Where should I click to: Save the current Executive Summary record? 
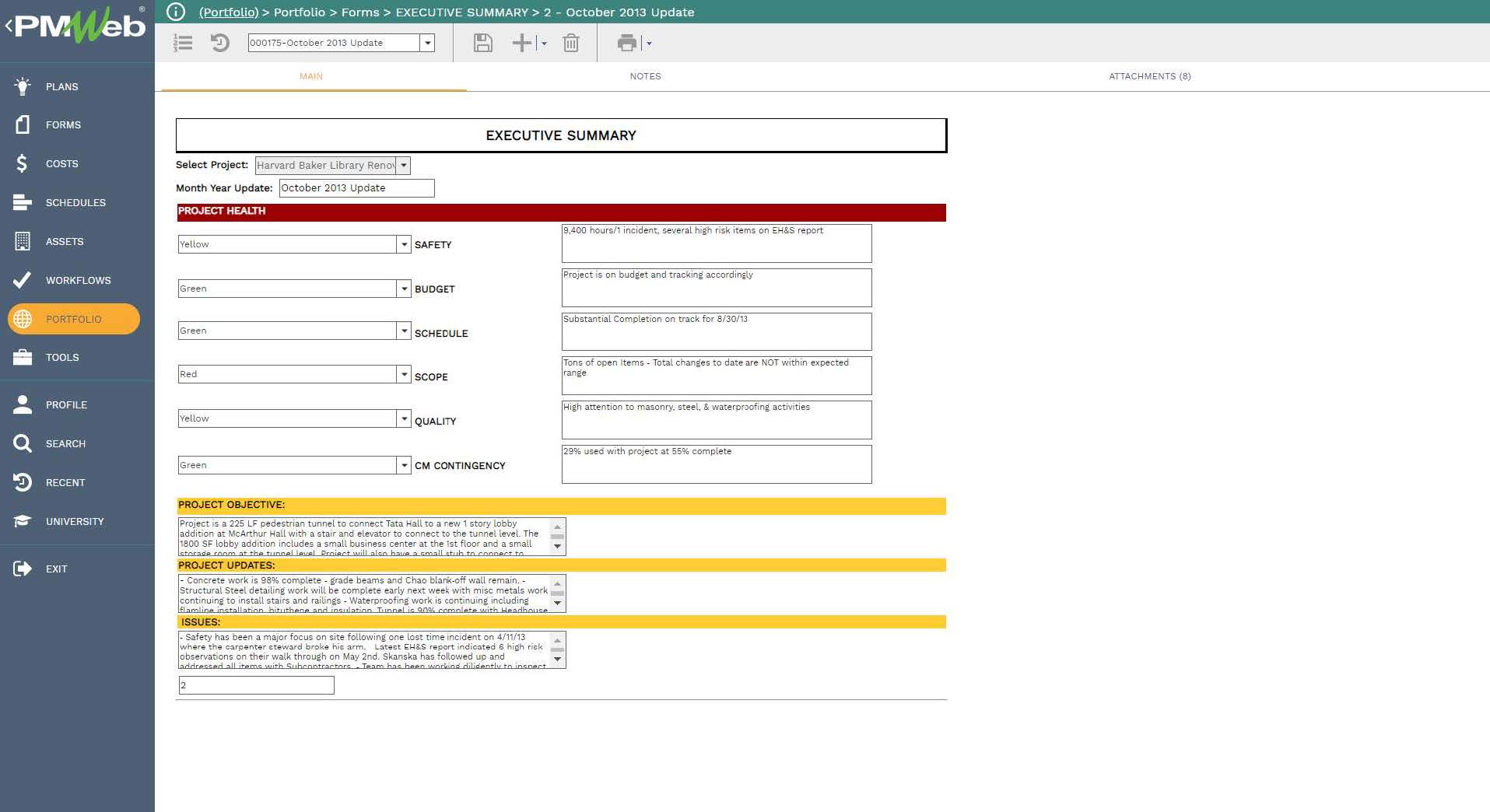pyautogui.click(x=482, y=43)
